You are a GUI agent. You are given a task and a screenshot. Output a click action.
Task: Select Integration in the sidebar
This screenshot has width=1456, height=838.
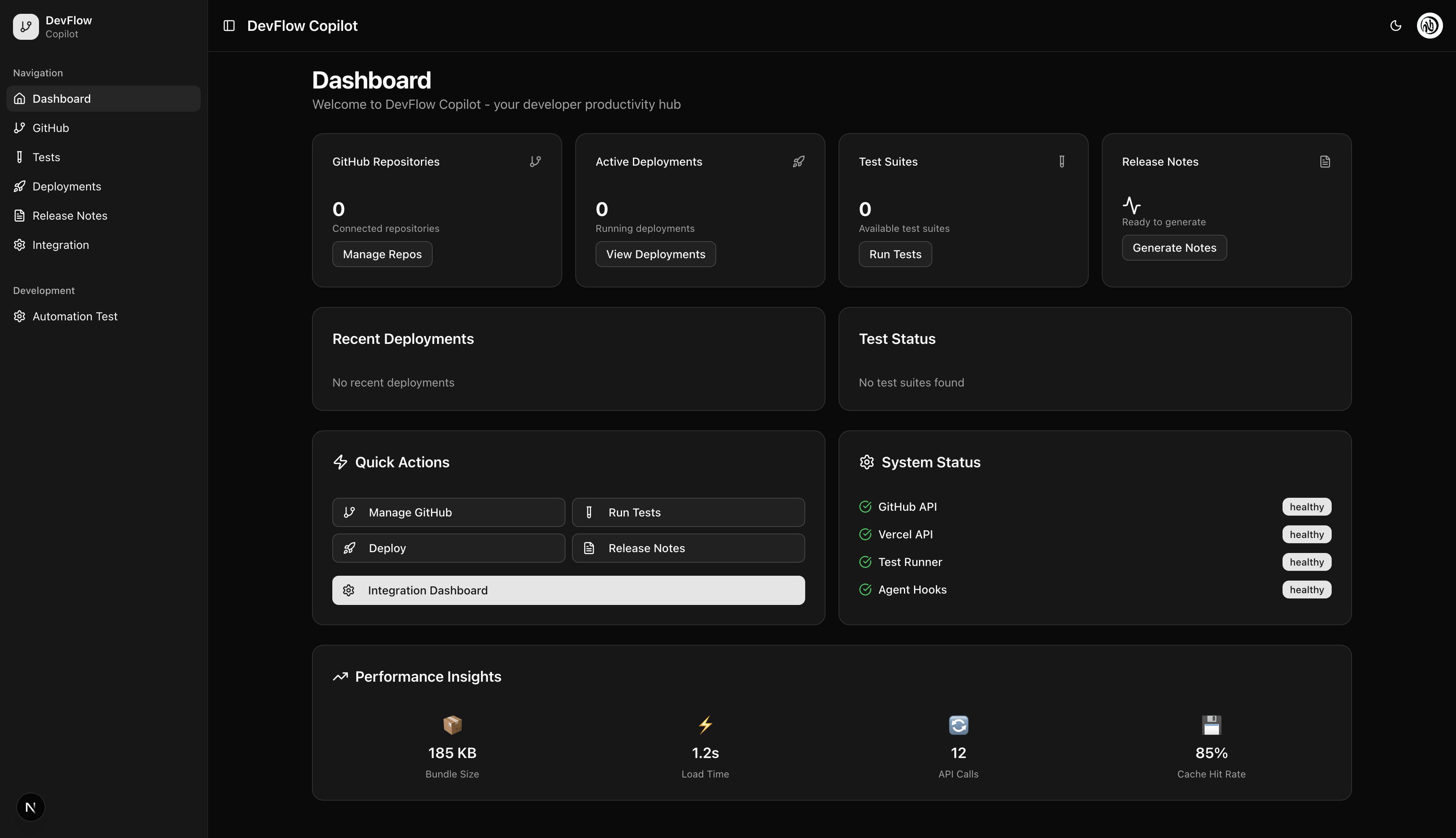tap(61, 245)
